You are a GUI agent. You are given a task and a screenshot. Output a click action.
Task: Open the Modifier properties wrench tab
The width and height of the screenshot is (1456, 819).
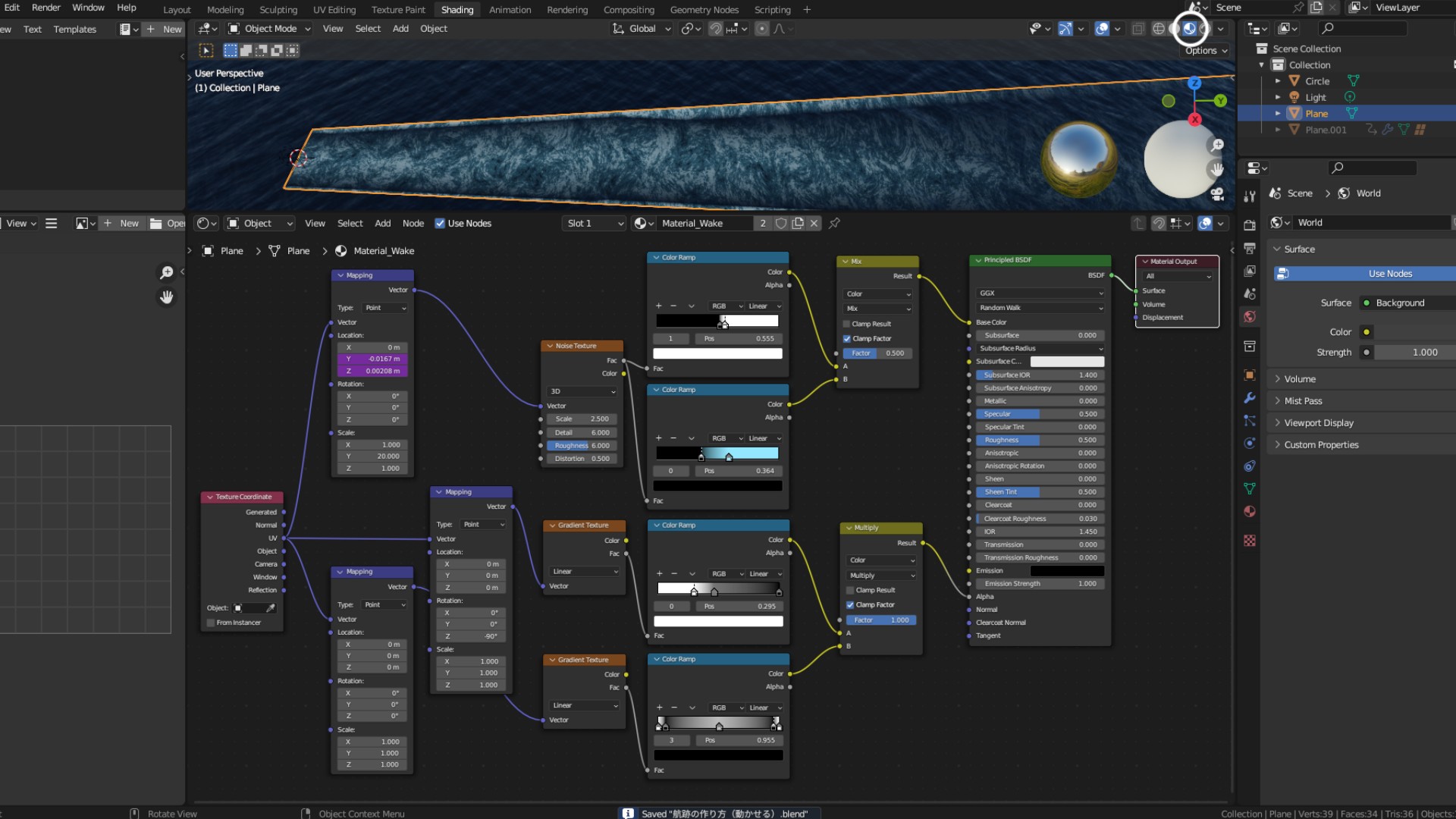1250,398
